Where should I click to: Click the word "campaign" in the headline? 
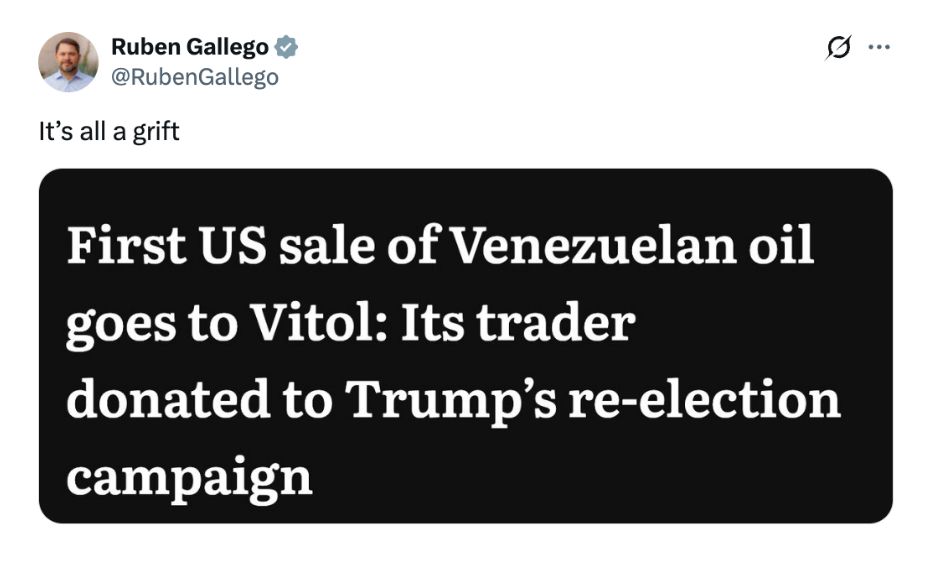coord(190,475)
